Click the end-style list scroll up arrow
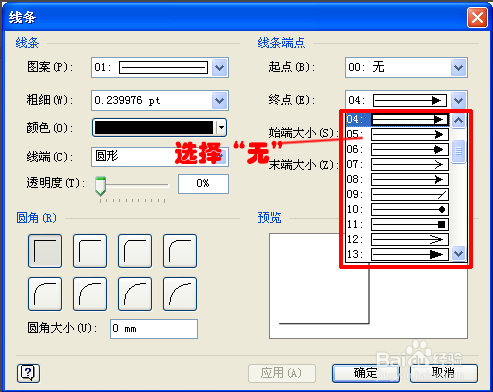 (459, 120)
